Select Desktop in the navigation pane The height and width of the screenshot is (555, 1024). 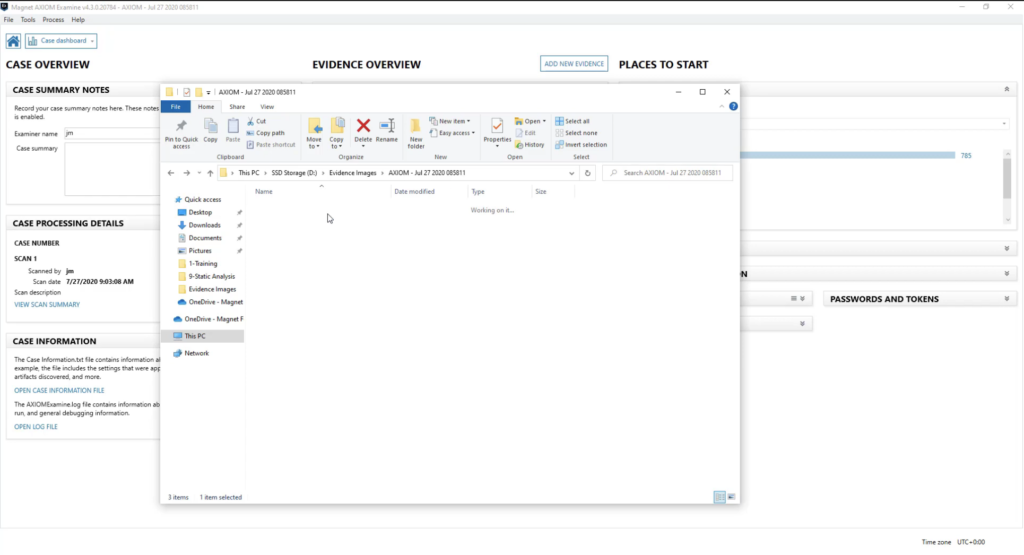point(200,212)
